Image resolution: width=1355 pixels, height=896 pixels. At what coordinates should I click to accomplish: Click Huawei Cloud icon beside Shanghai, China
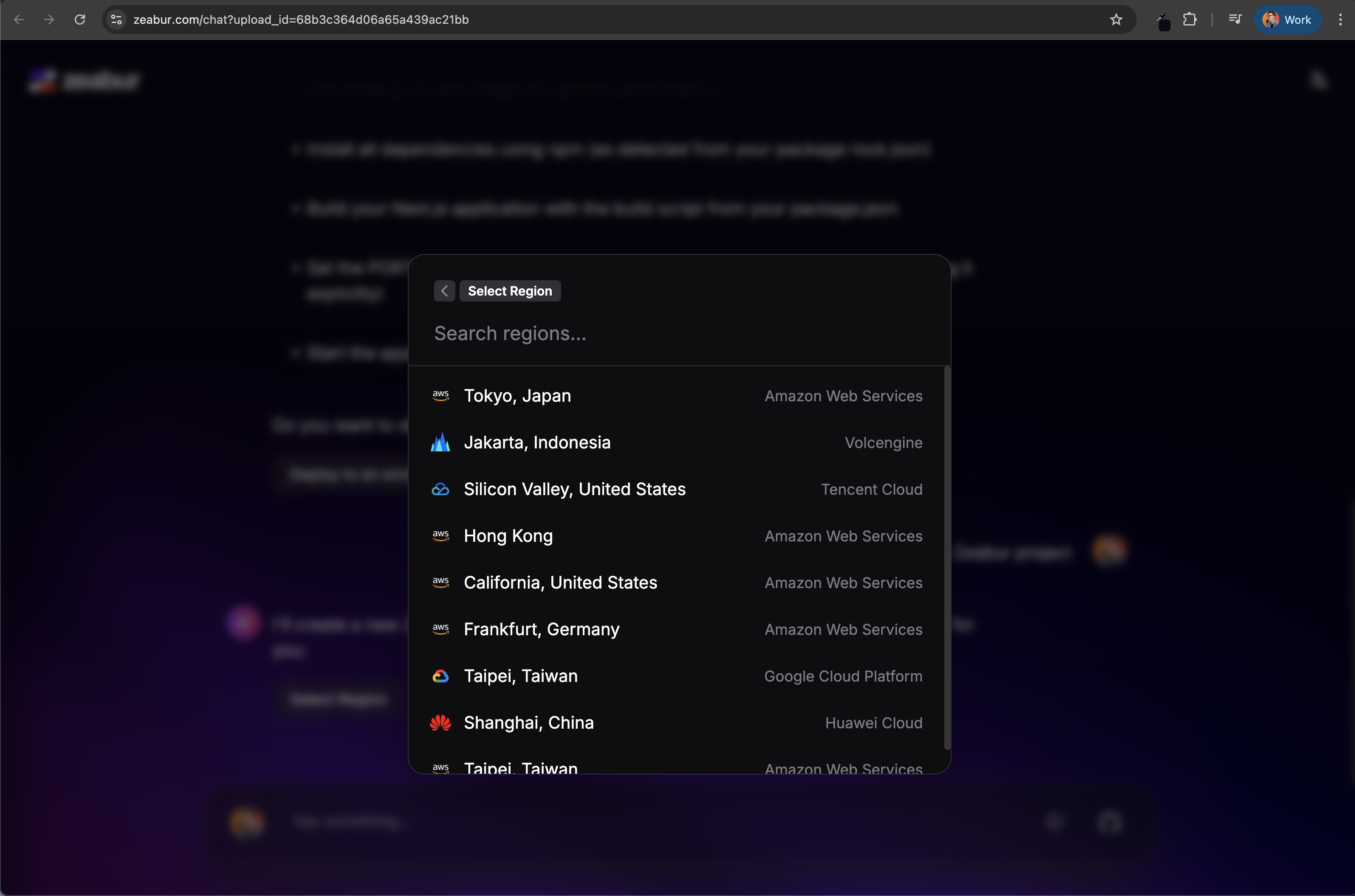[x=440, y=722]
